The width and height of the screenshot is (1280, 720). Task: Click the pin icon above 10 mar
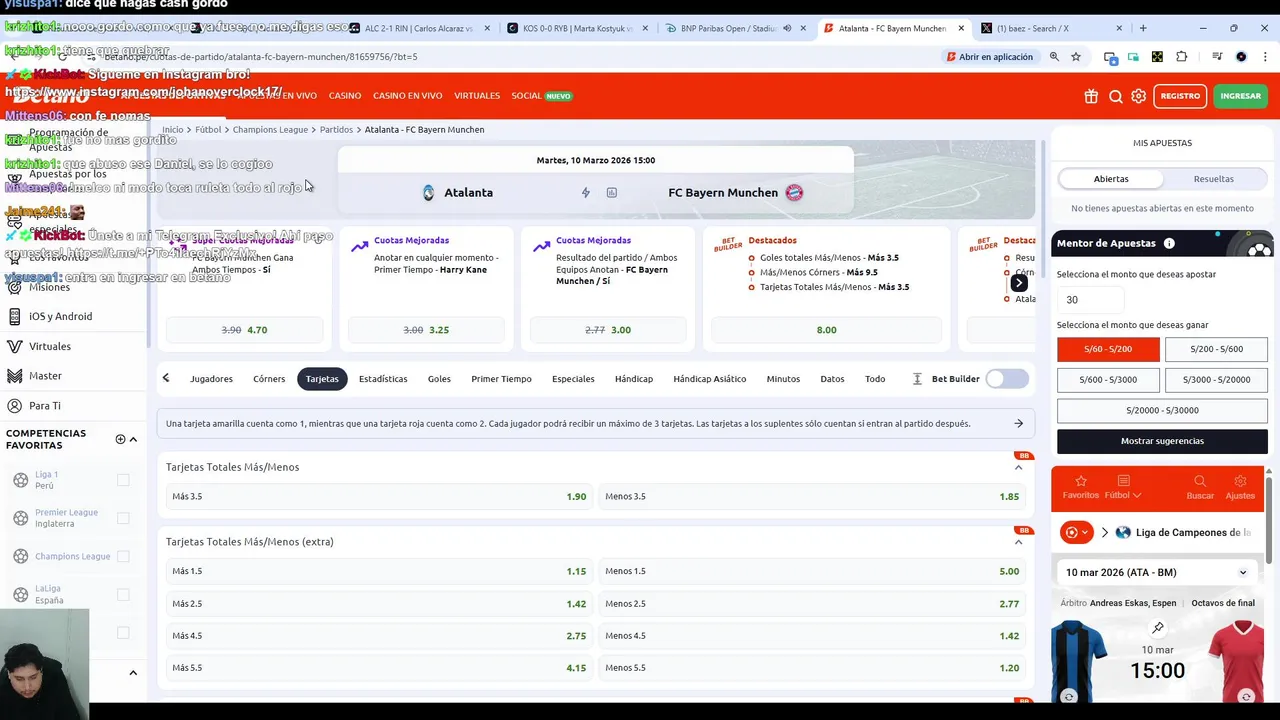[1158, 628]
